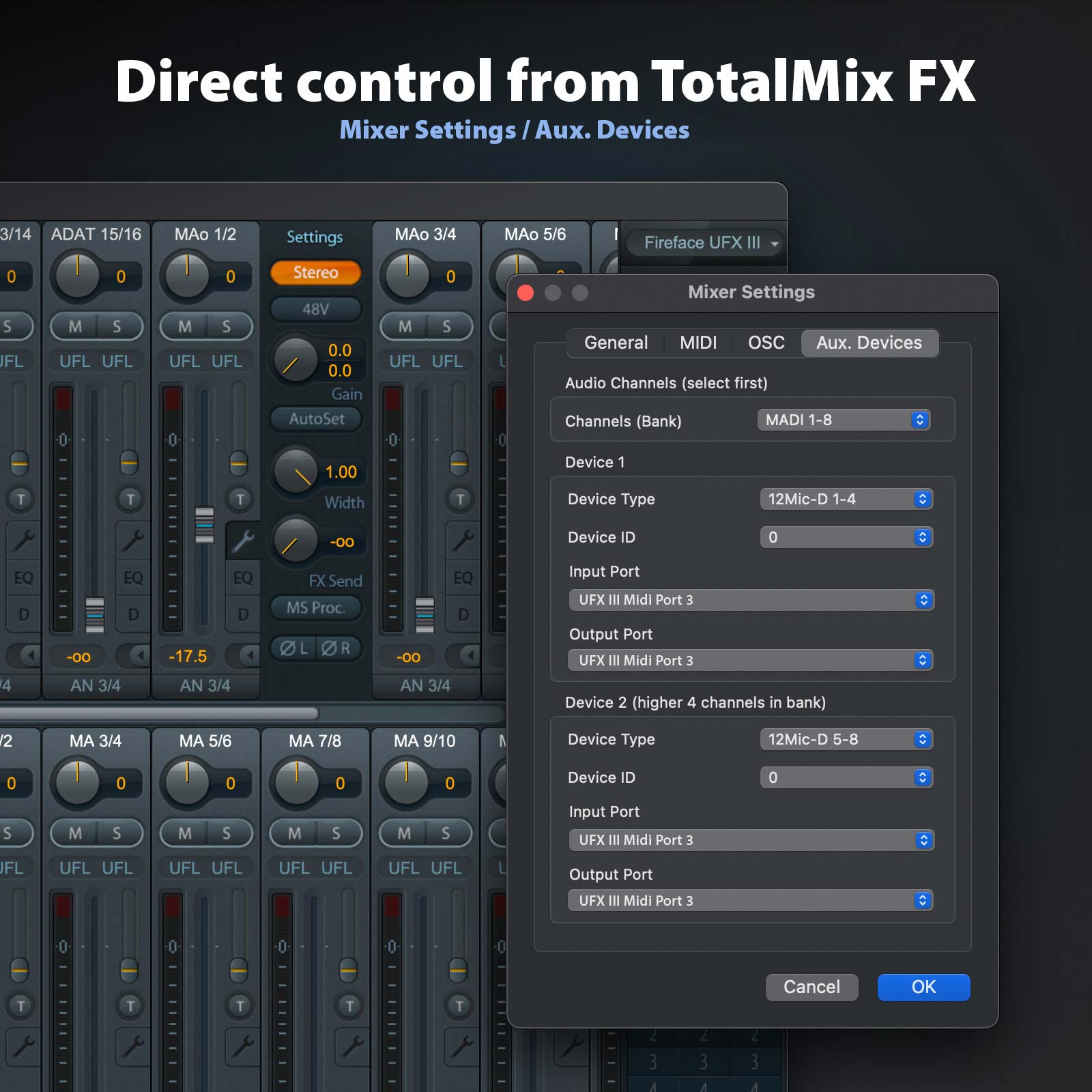Click the Gain knob in settings
Viewport: 1092px width, 1092px height.
click(x=295, y=360)
